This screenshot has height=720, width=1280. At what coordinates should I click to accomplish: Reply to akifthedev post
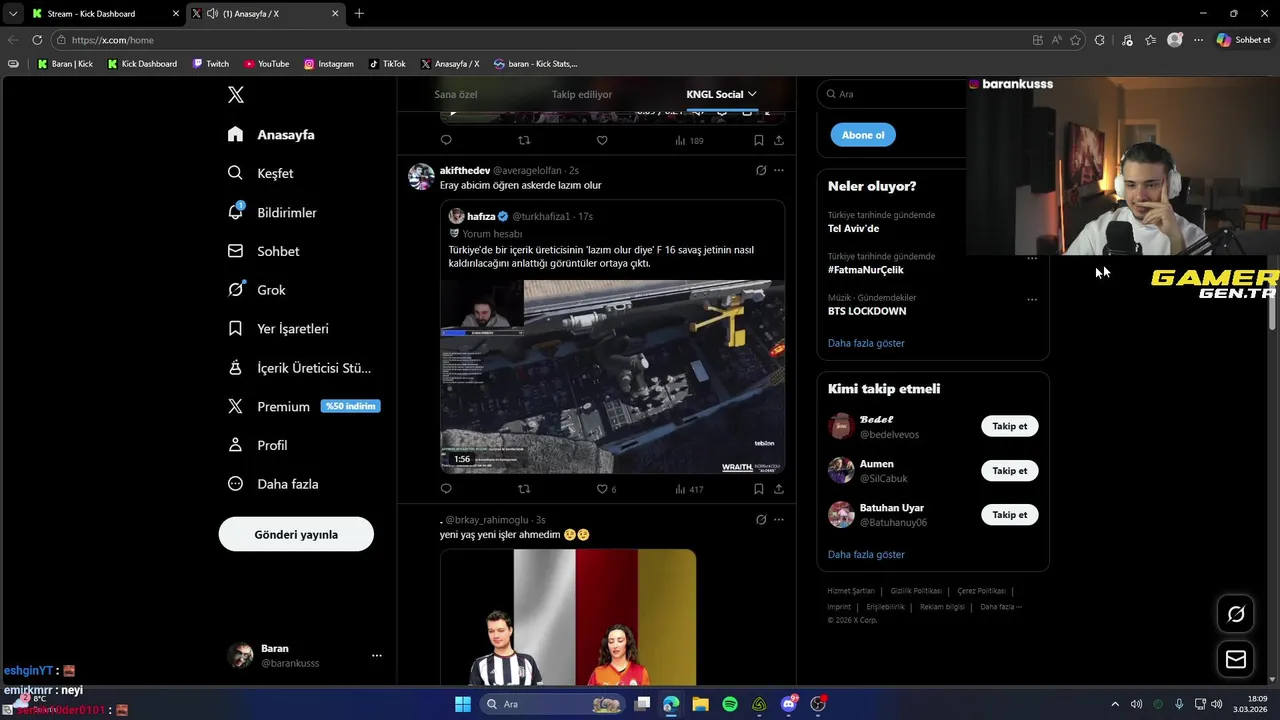pos(446,489)
